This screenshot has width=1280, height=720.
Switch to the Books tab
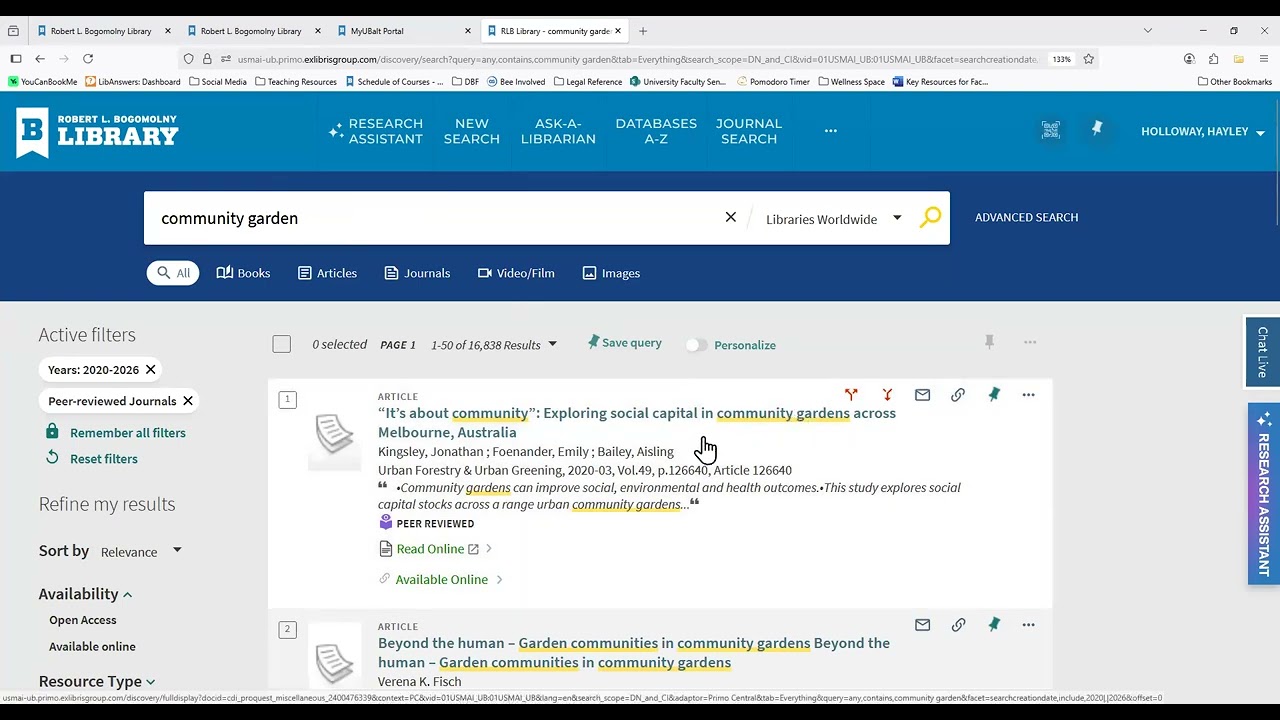(x=243, y=273)
